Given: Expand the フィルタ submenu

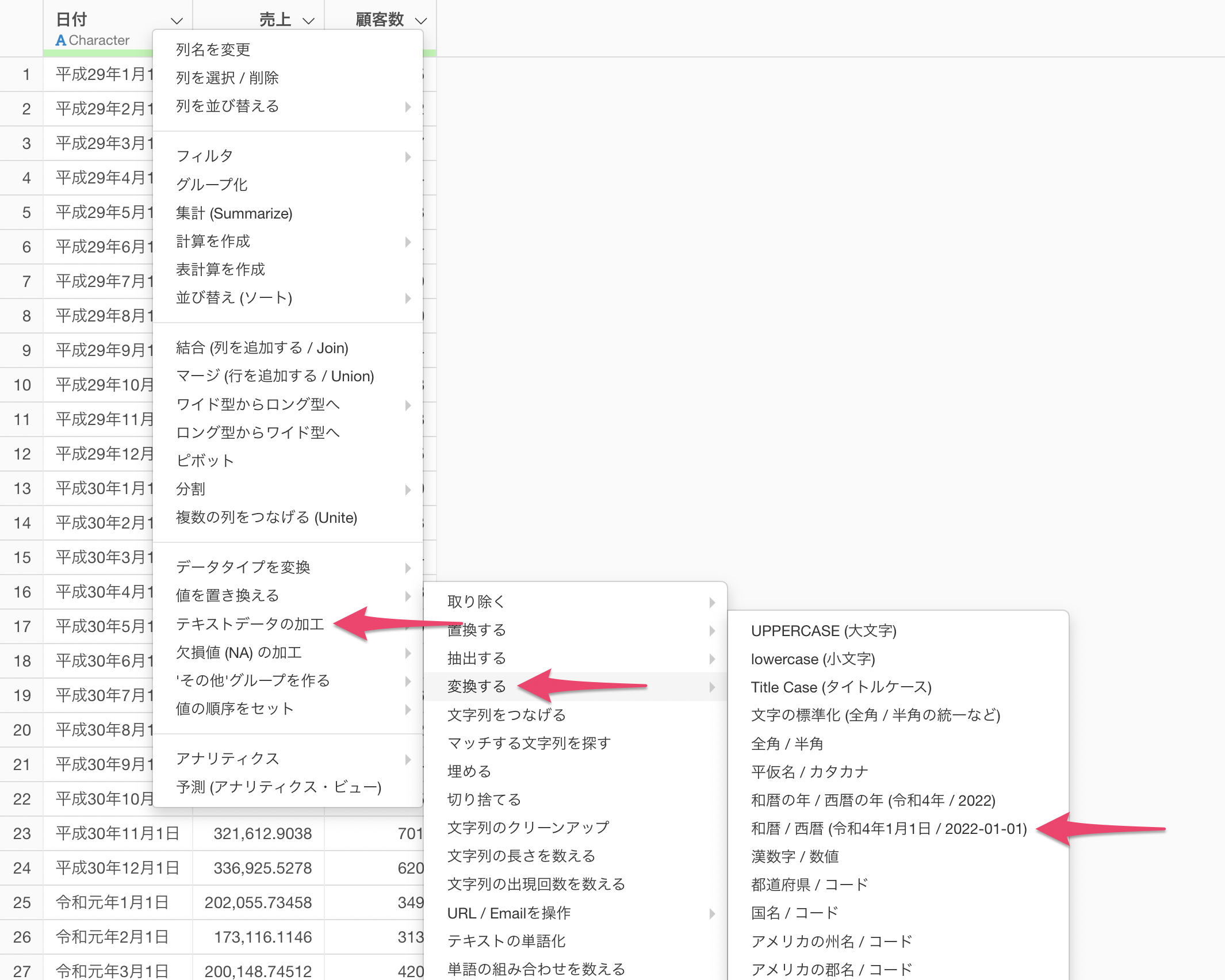Looking at the screenshot, I should [x=288, y=156].
